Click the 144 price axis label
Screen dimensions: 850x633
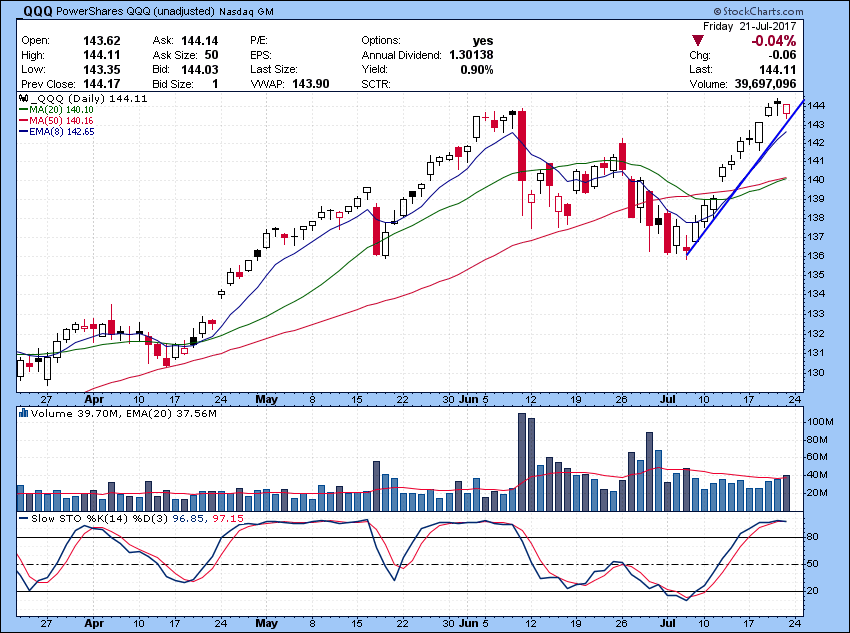(815, 106)
